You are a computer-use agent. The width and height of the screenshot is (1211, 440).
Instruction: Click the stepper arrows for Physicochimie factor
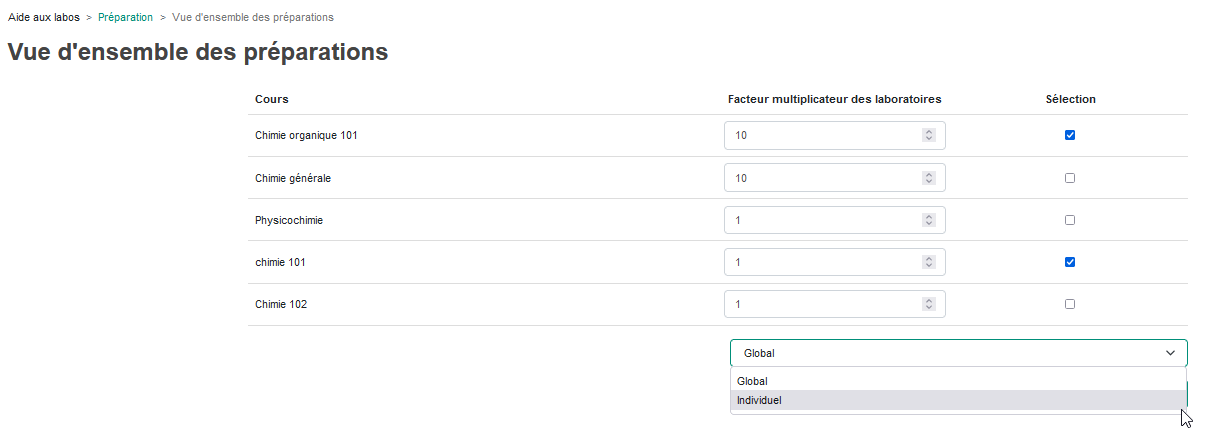click(928, 220)
